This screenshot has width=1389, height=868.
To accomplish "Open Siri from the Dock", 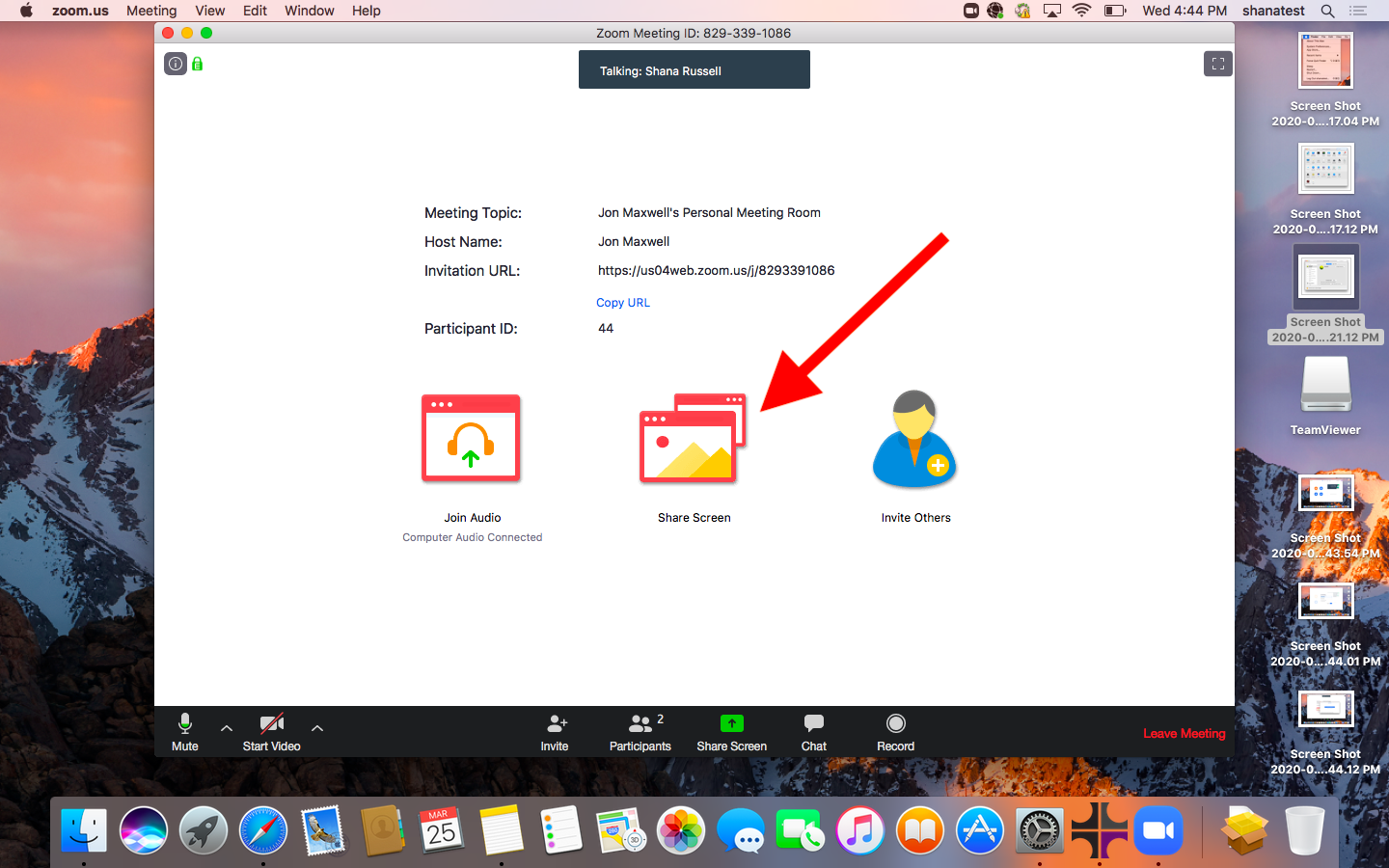I will (144, 829).
